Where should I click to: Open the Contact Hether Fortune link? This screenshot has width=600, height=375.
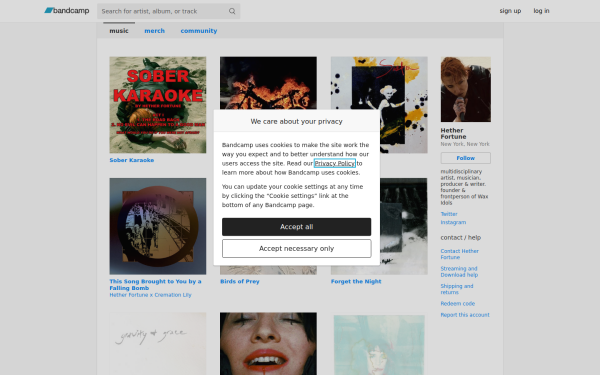pyautogui.click(x=460, y=254)
